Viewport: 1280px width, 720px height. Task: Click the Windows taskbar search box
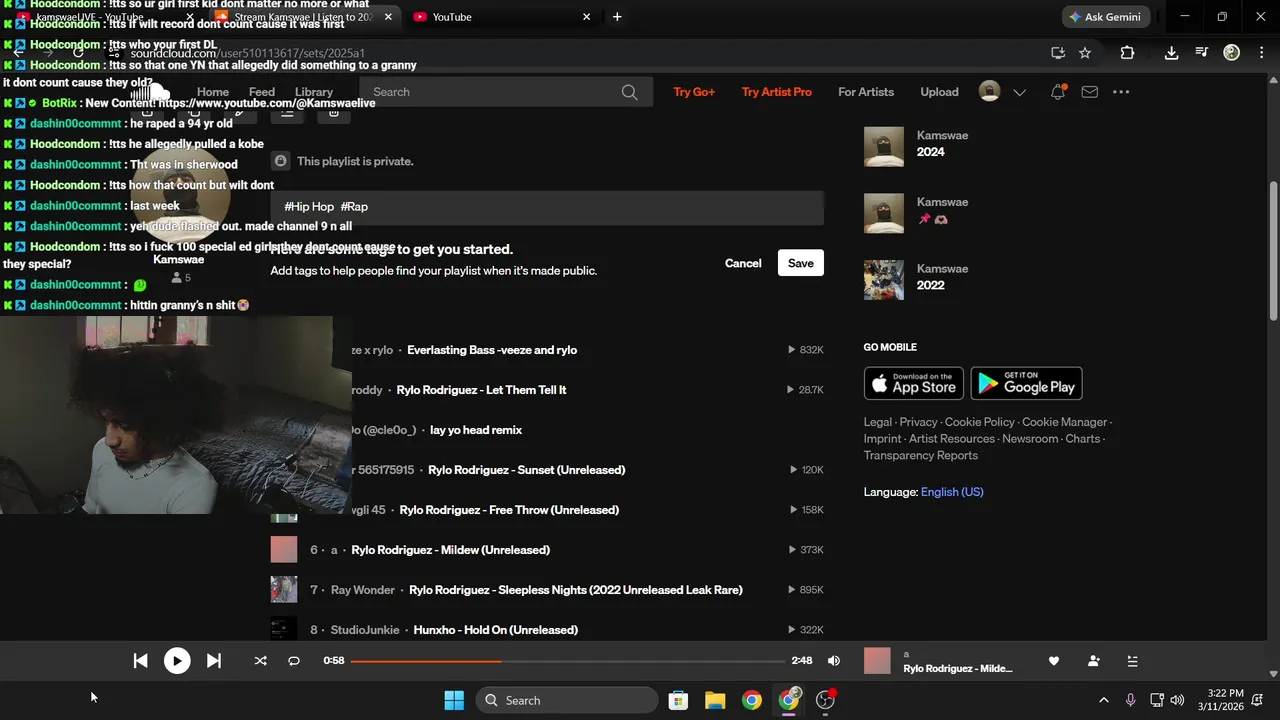pyautogui.click(x=566, y=700)
